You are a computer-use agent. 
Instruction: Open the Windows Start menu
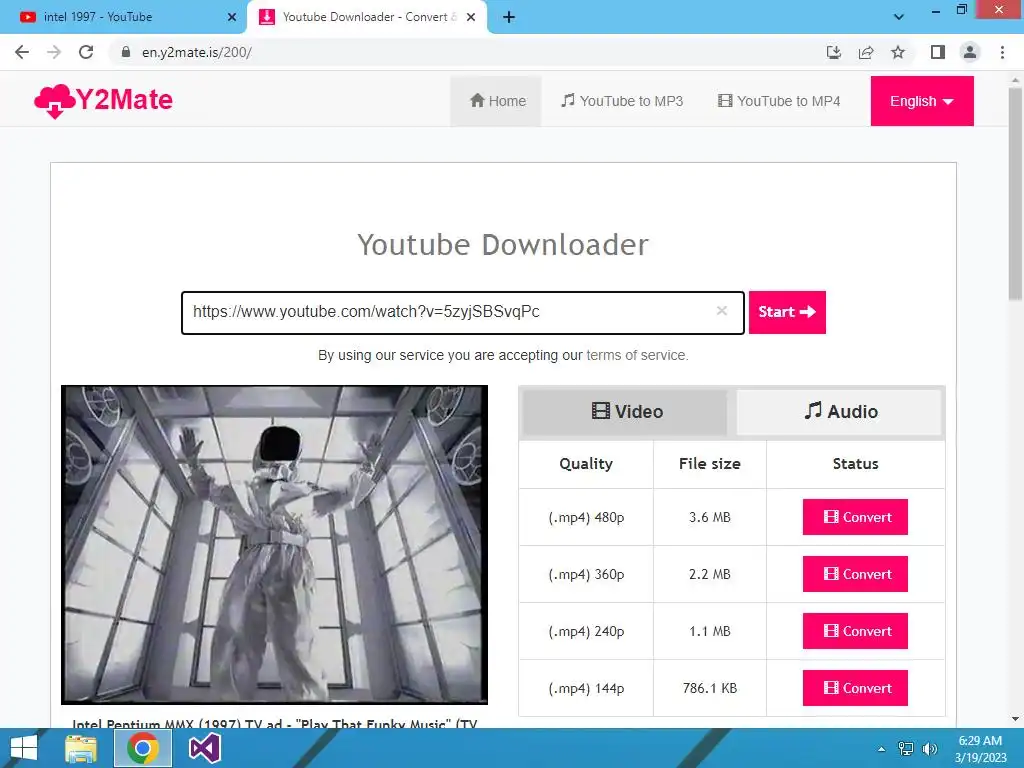24,748
